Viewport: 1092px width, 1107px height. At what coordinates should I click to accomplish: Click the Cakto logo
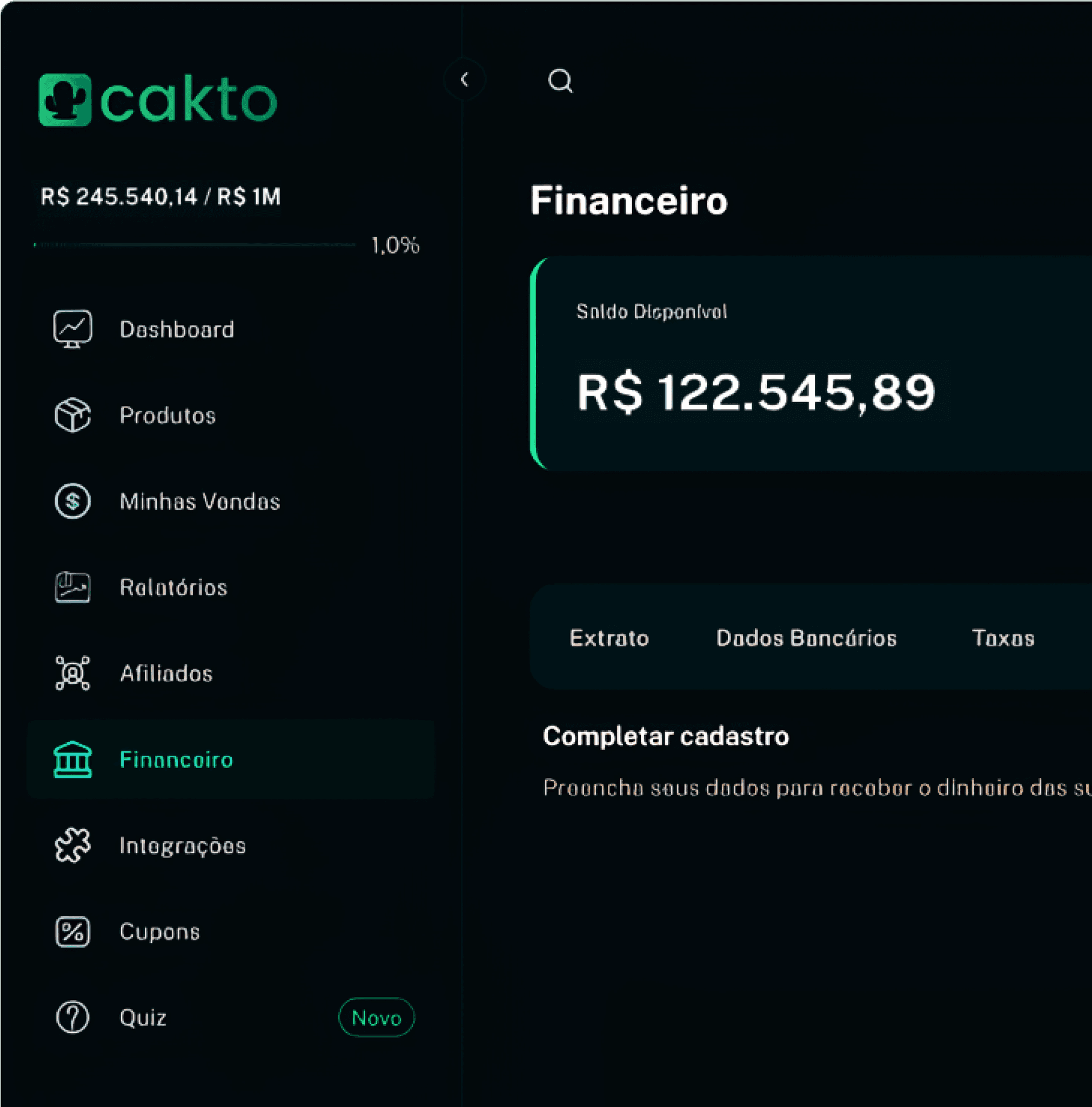click(157, 98)
